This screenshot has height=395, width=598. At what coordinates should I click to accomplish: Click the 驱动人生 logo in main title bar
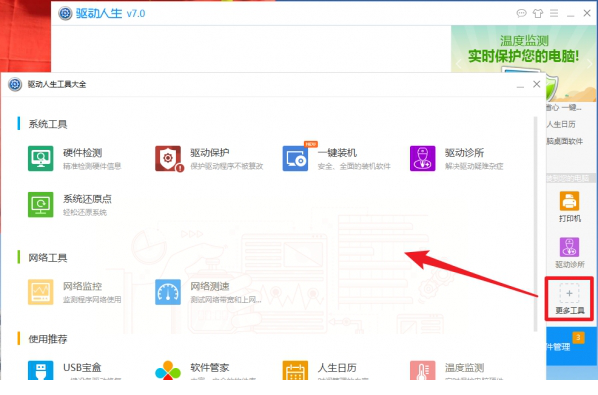click(x=65, y=14)
